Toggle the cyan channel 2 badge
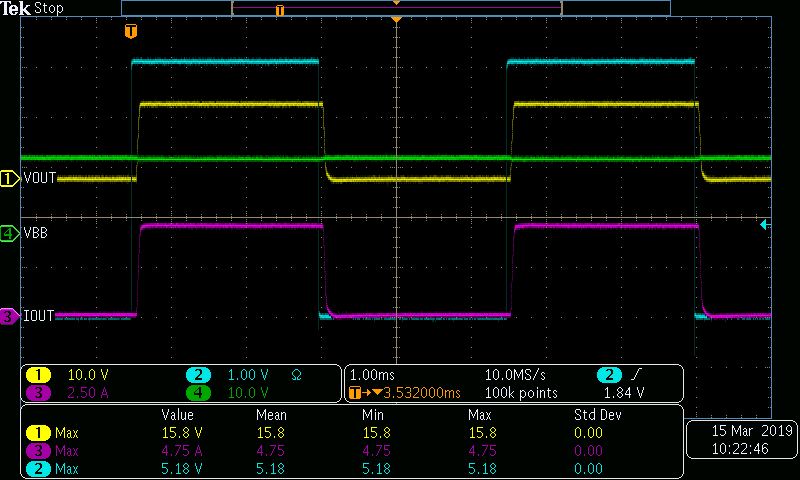This screenshot has height=480, width=800. pos(199,375)
